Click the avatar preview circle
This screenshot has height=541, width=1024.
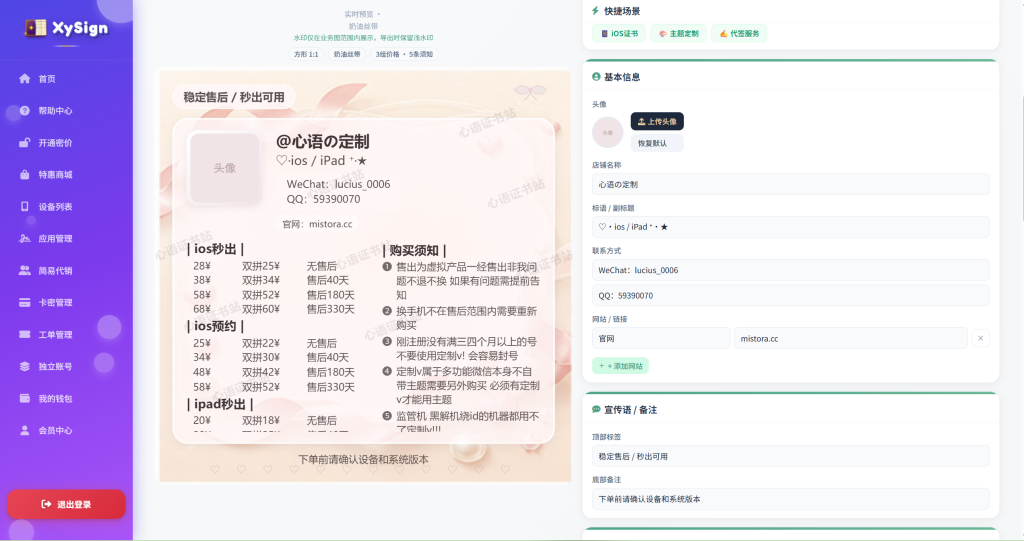(x=608, y=133)
